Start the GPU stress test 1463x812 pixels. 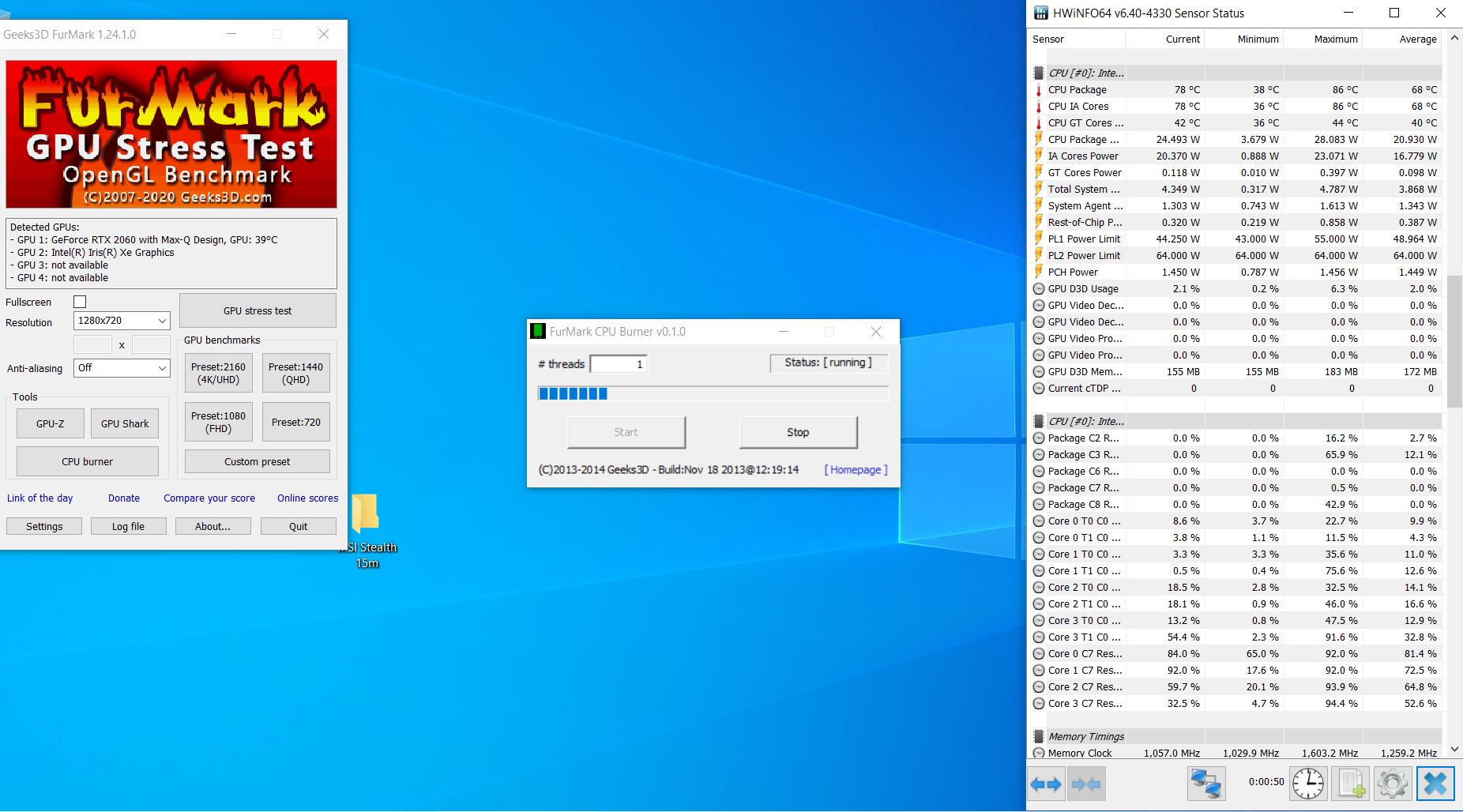(258, 311)
